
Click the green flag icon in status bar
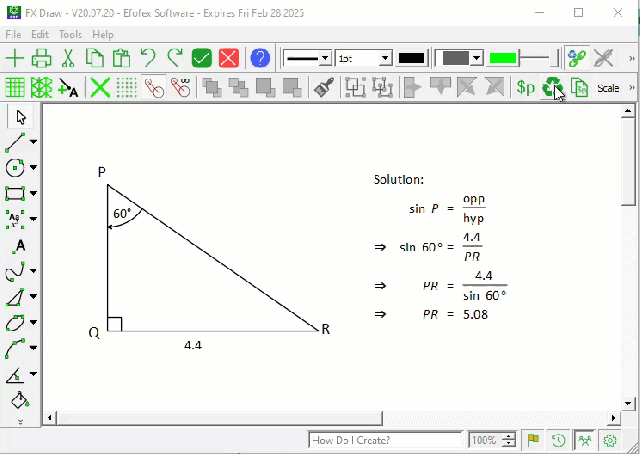pos(534,440)
